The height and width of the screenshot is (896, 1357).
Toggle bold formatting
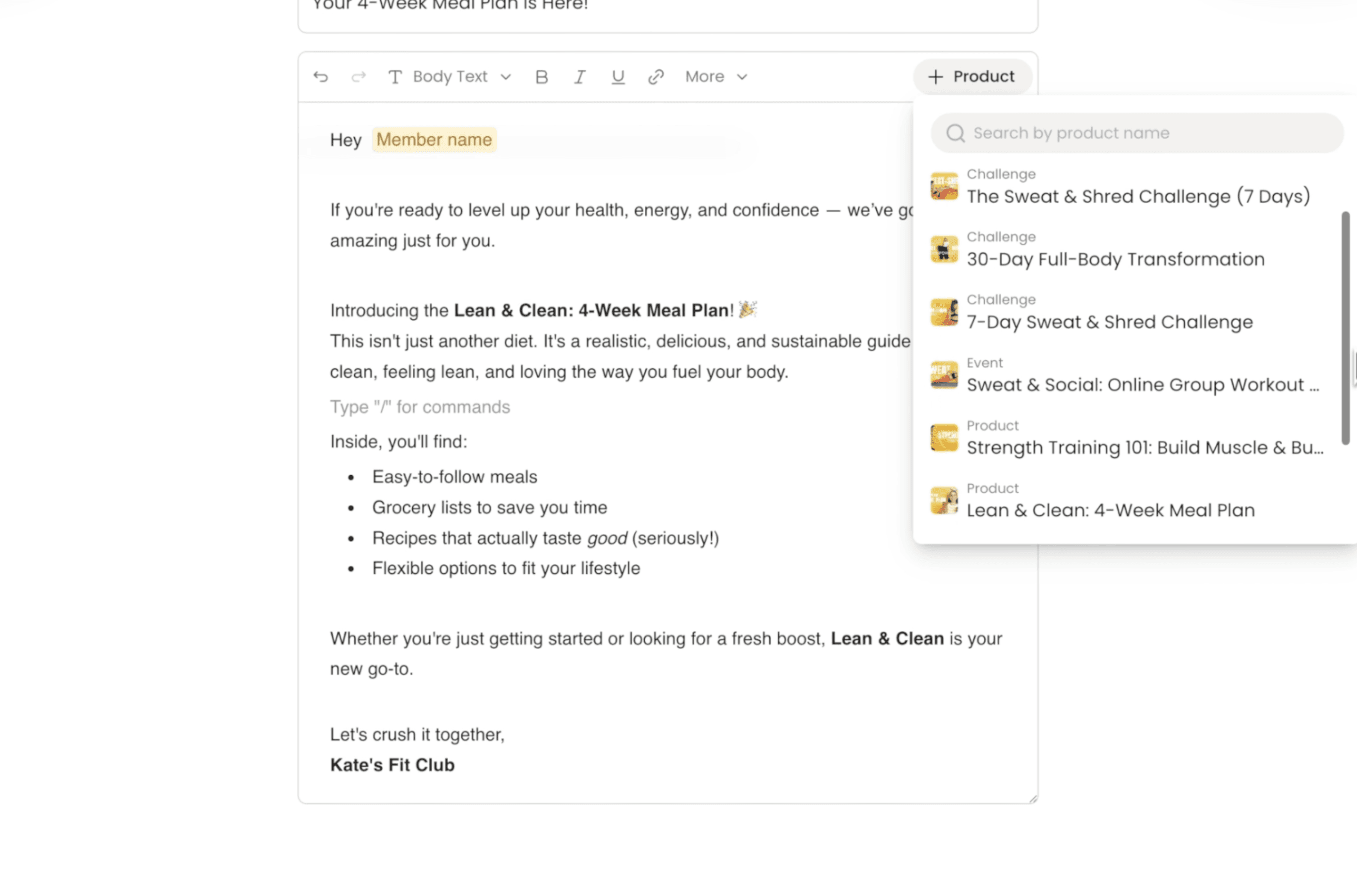pyautogui.click(x=542, y=77)
